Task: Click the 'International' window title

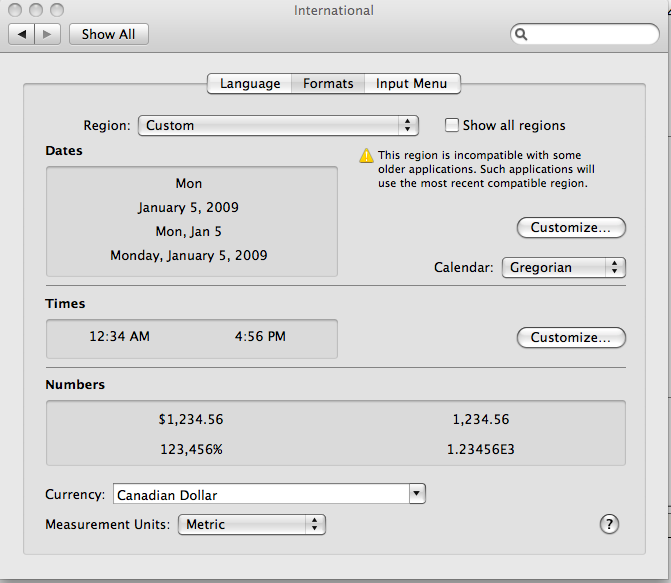Action: tap(334, 10)
